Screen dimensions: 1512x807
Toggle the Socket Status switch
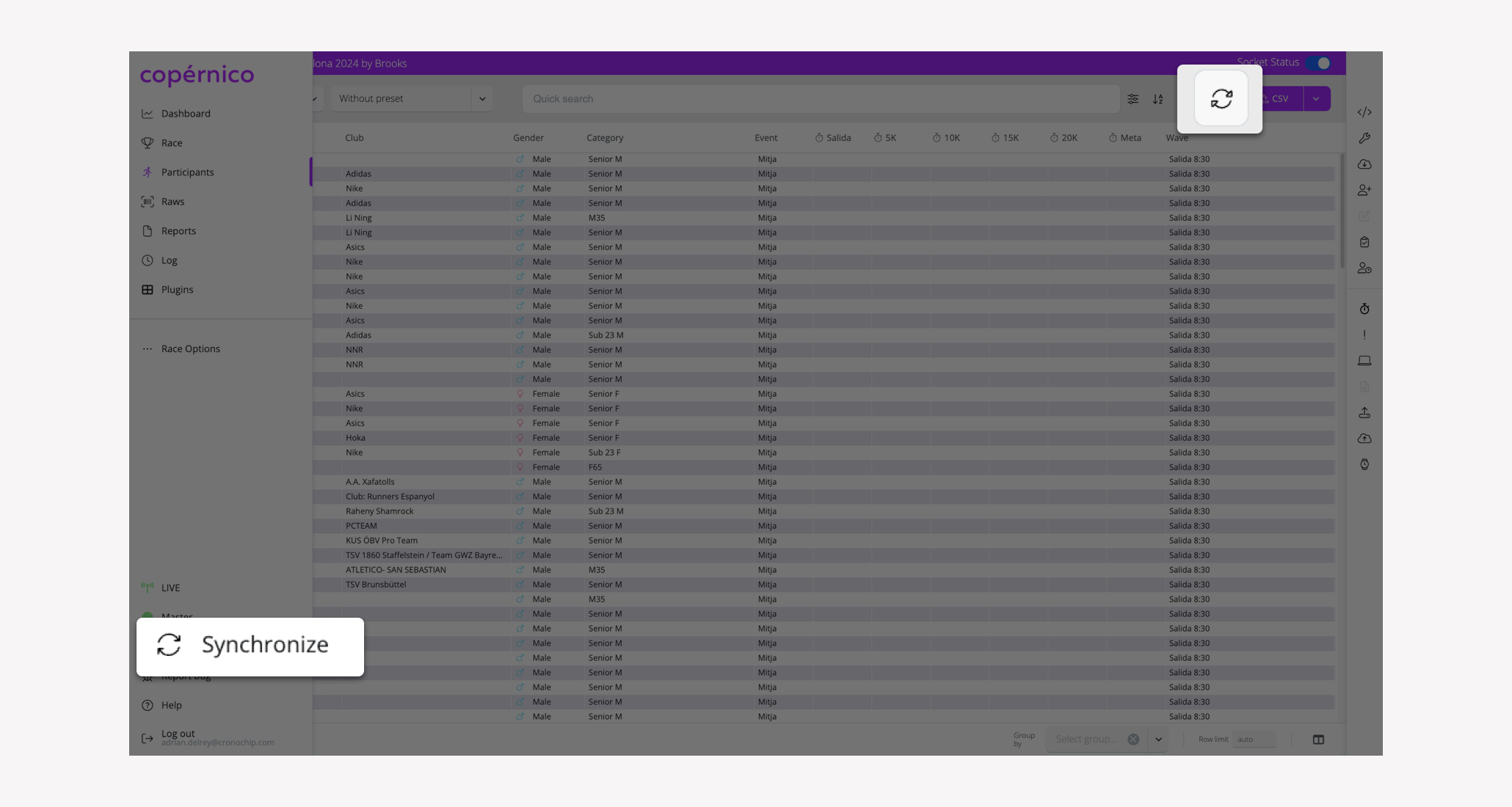pyautogui.click(x=1319, y=63)
